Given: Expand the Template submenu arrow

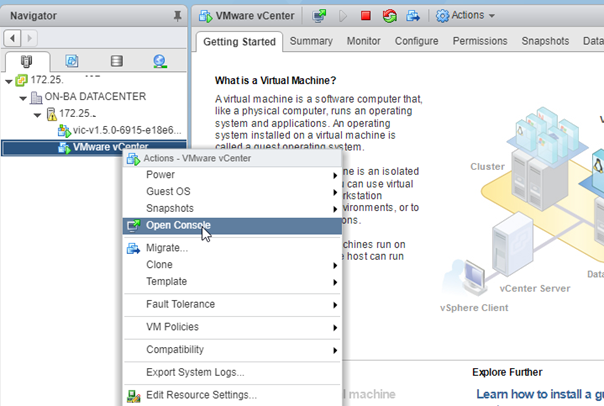Looking at the screenshot, I should 335,282.
